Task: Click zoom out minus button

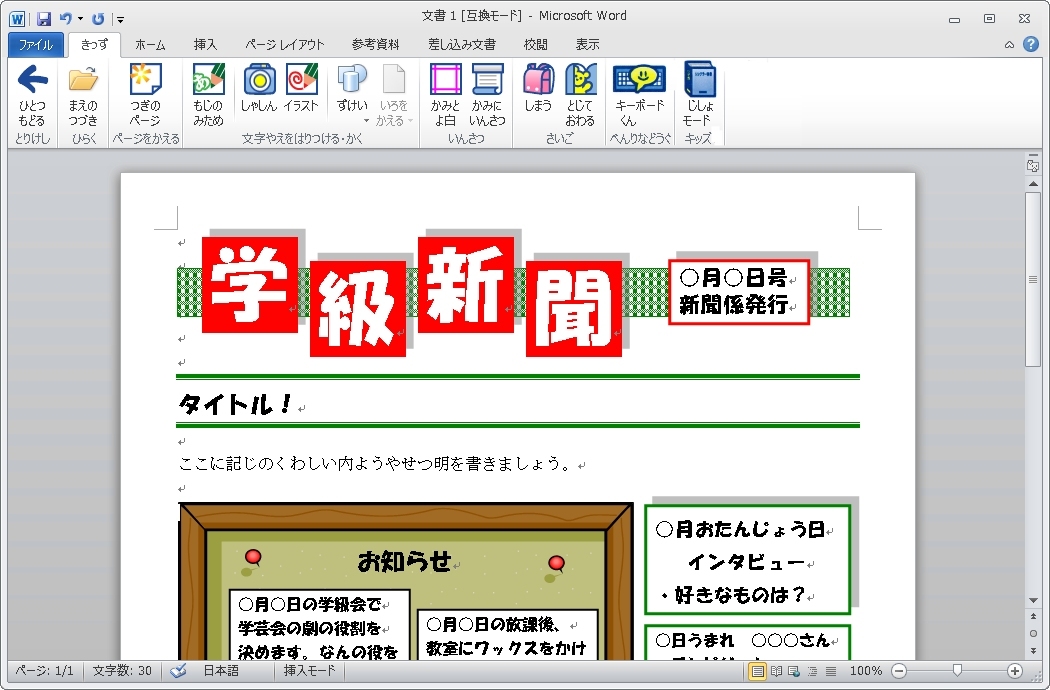Action: tap(899, 671)
